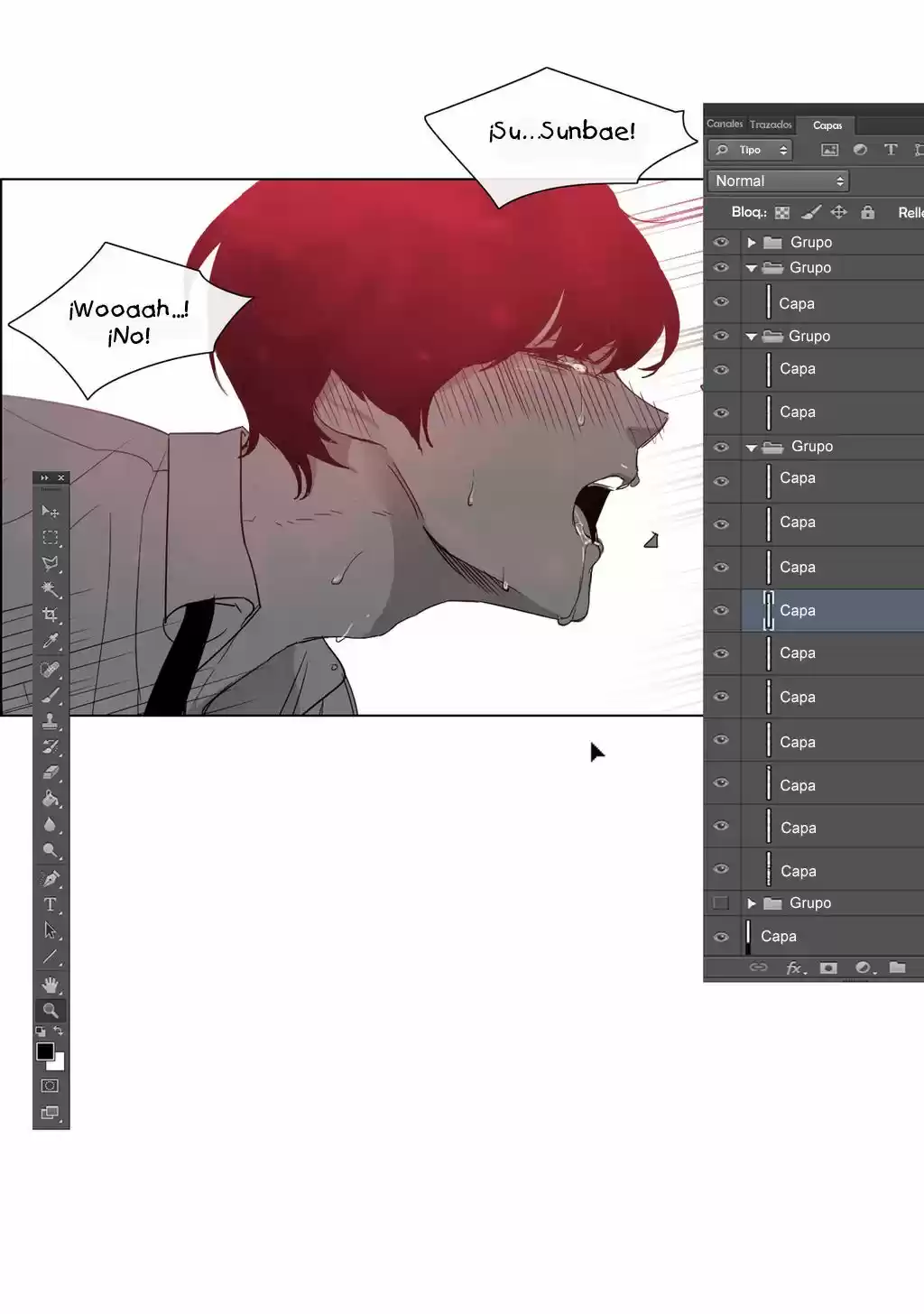This screenshot has width=924, height=1314.
Task: Create a new group folder
Action: coord(897,967)
